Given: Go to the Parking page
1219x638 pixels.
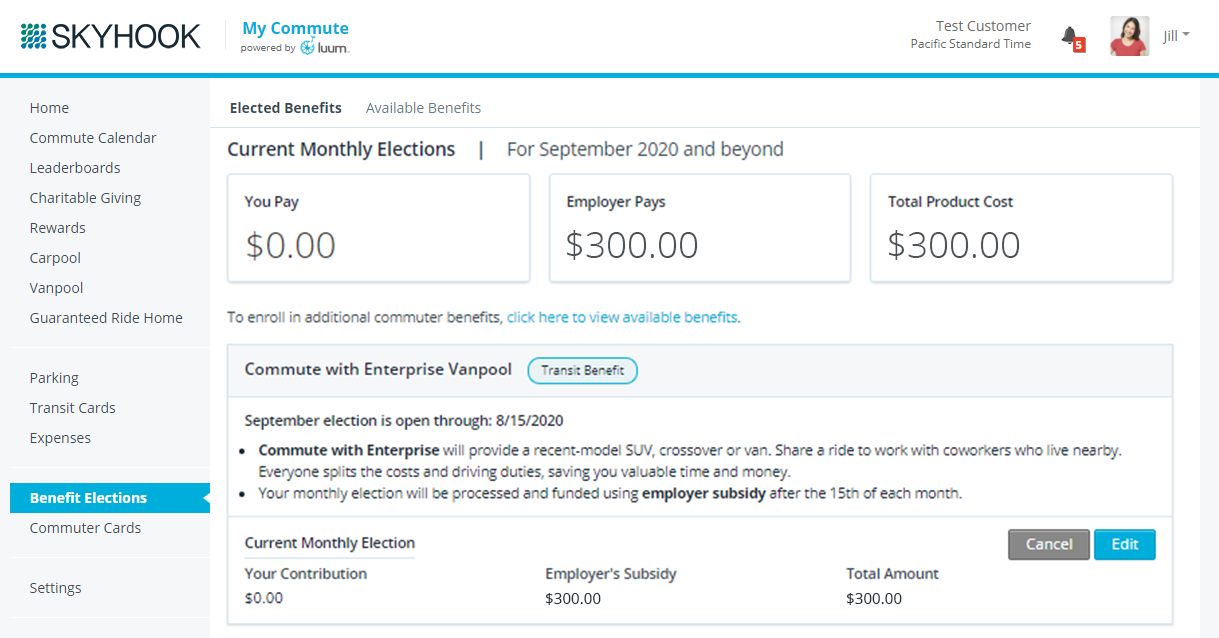Looking at the screenshot, I should pyautogui.click(x=54, y=378).
